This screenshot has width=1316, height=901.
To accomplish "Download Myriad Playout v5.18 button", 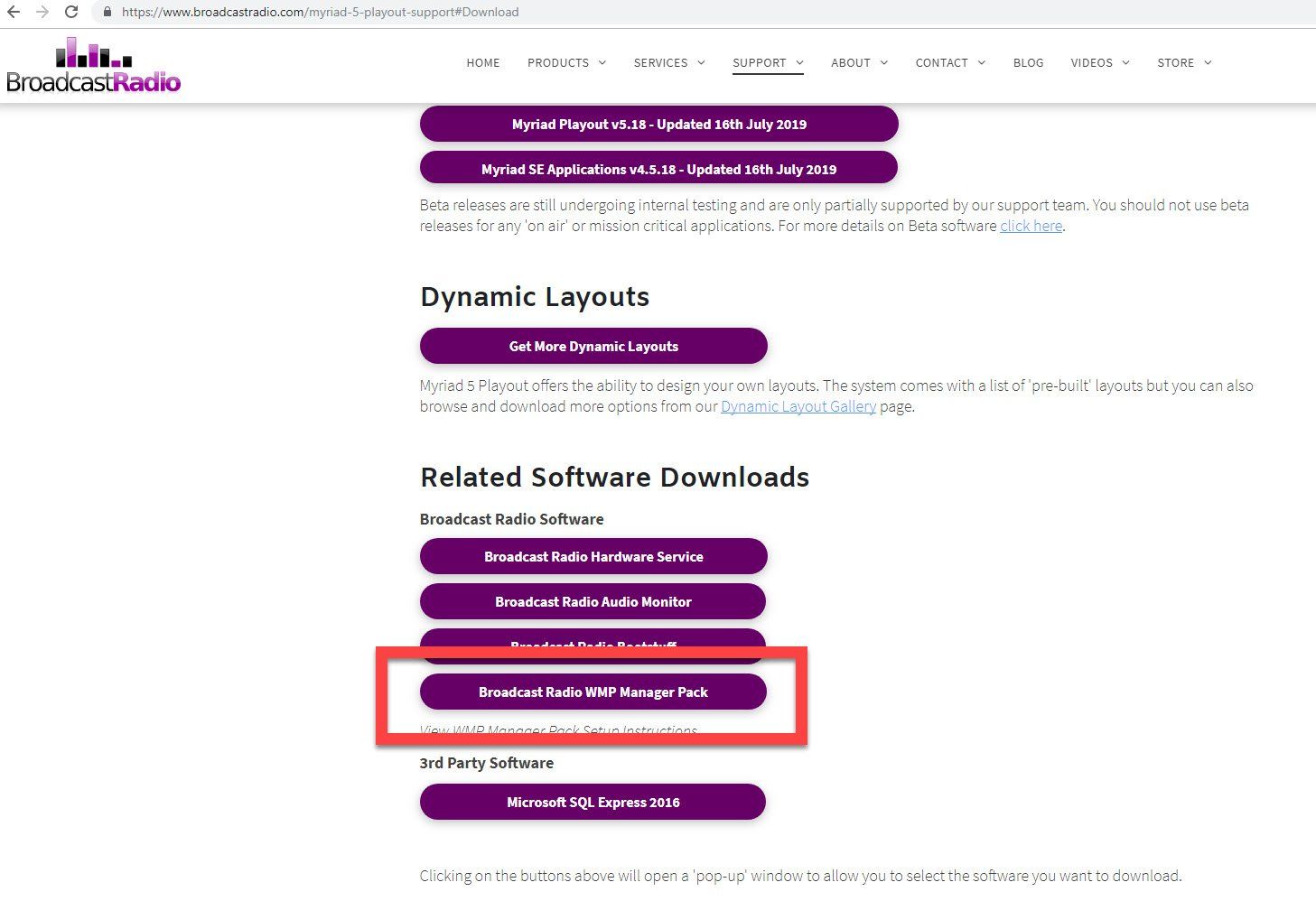I will click(x=659, y=124).
